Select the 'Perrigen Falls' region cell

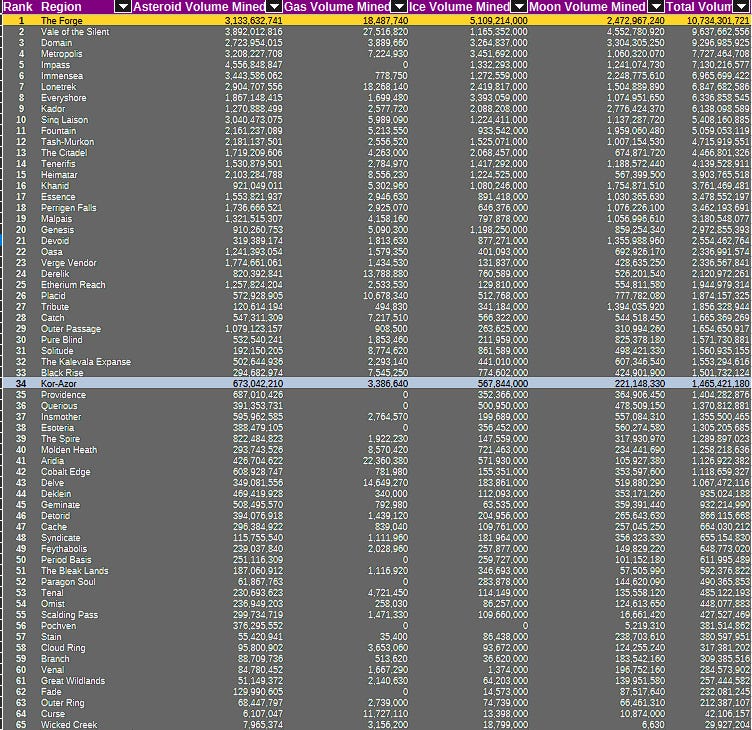coord(69,208)
